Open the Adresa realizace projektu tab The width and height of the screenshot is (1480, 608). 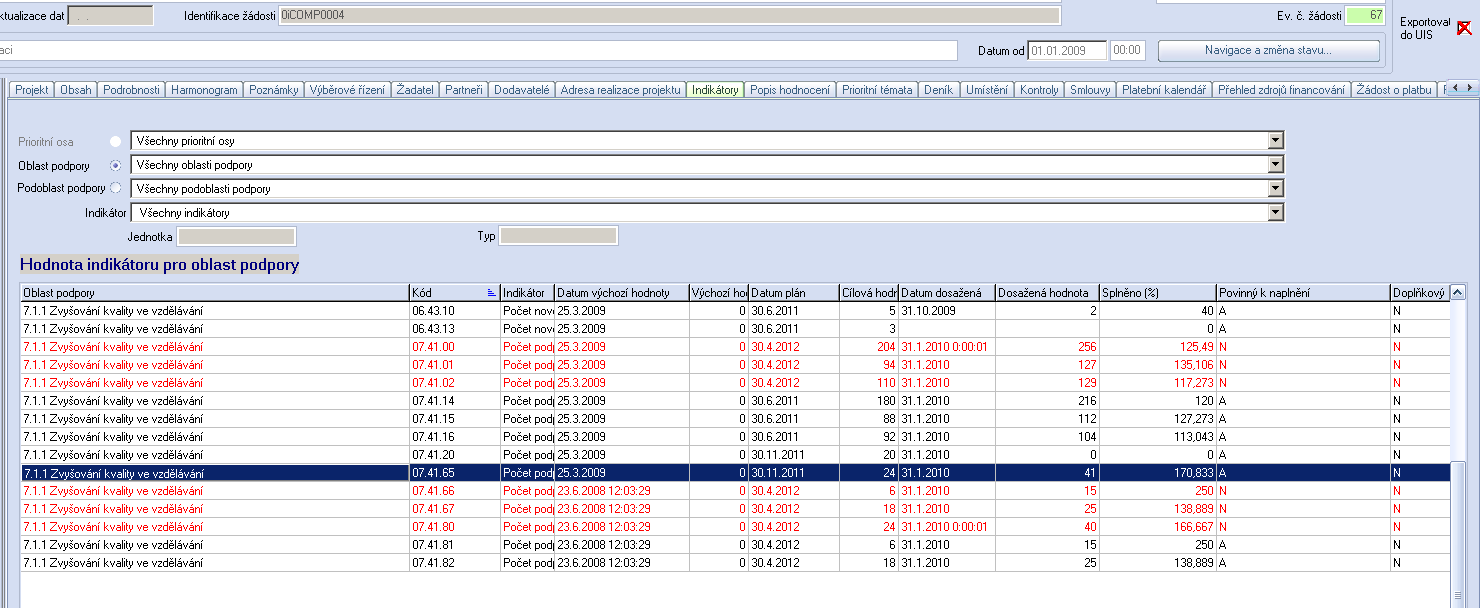[621, 90]
